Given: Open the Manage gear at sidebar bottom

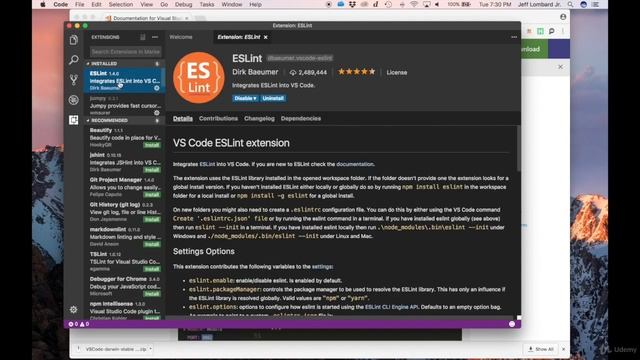Looking at the screenshot, I should 73,309.
